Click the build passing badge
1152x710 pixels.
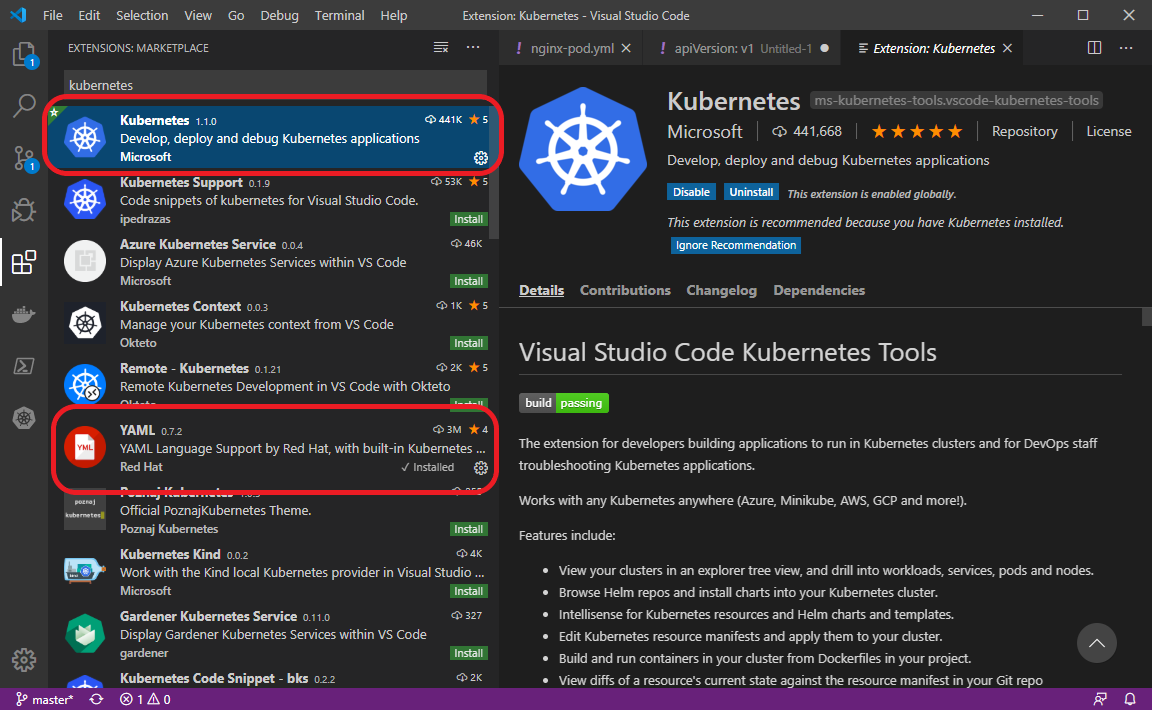tap(564, 403)
